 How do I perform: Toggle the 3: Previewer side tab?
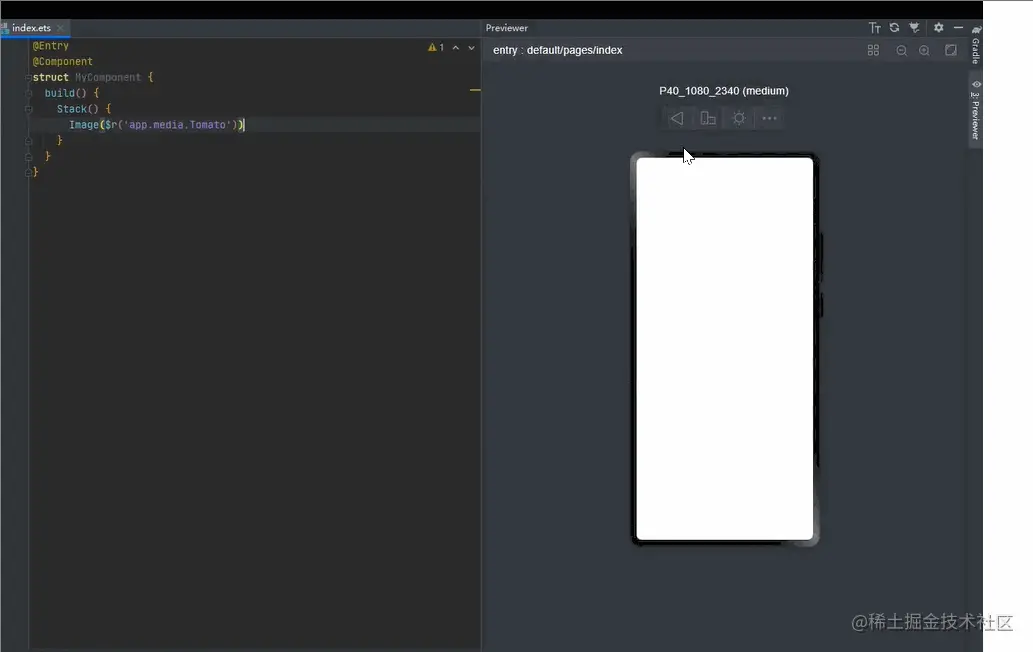(x=976, y=110)
